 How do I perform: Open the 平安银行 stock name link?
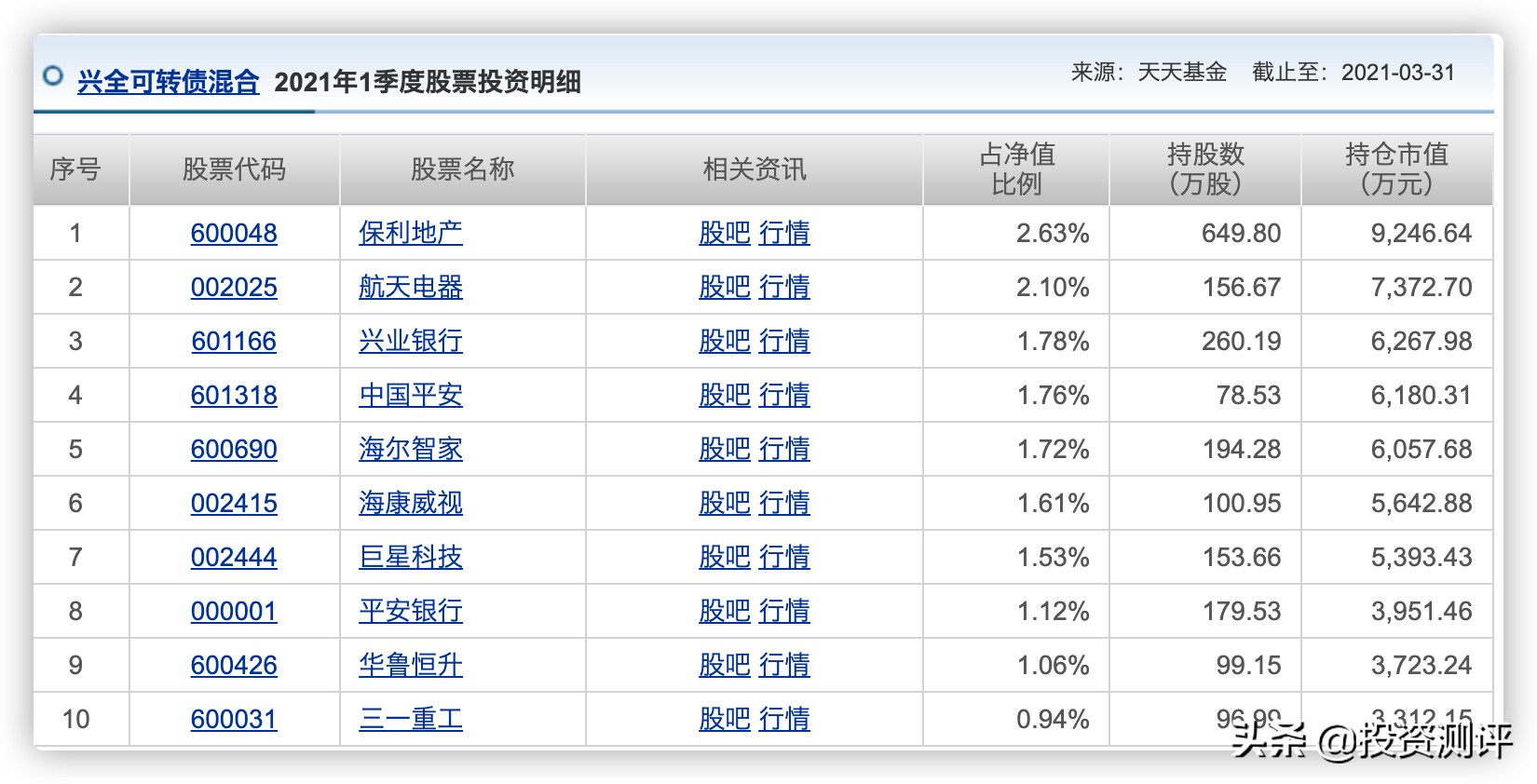tap(411, 611)
